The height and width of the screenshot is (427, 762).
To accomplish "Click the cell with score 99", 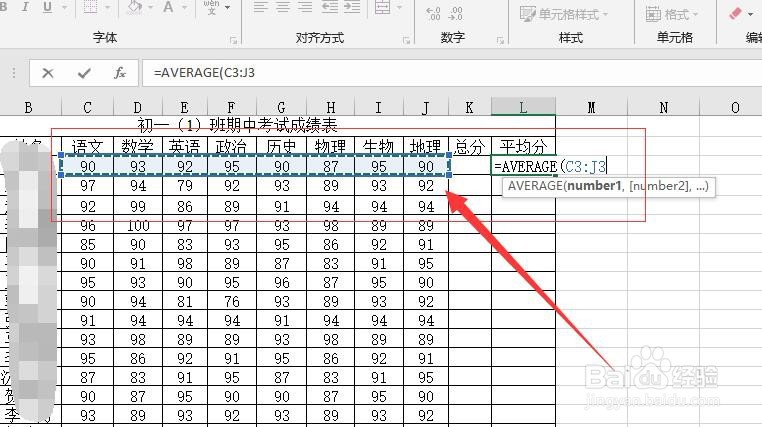I will pos(138,206).
